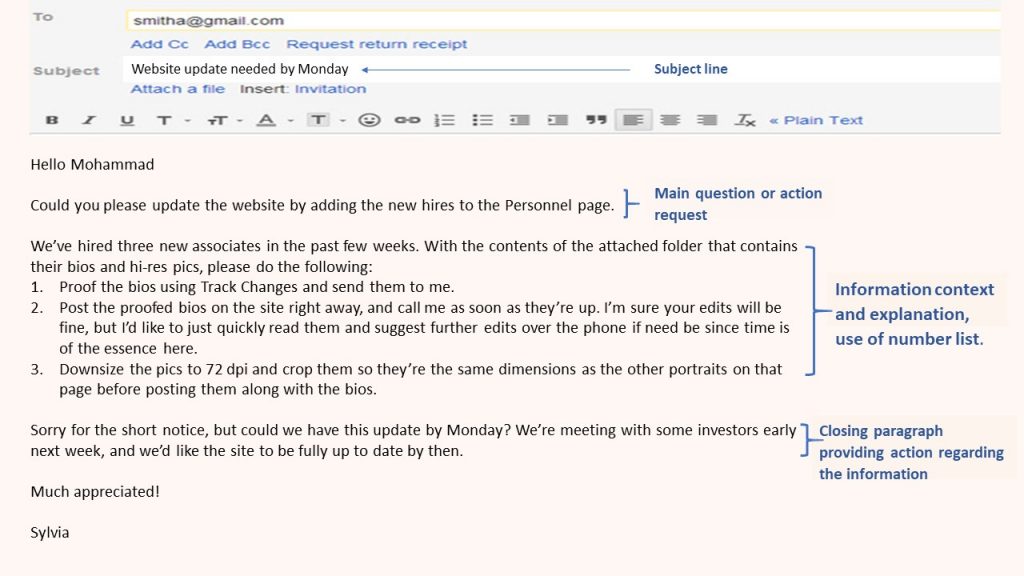Insert a link with chain icon

(x=407, y=120)
